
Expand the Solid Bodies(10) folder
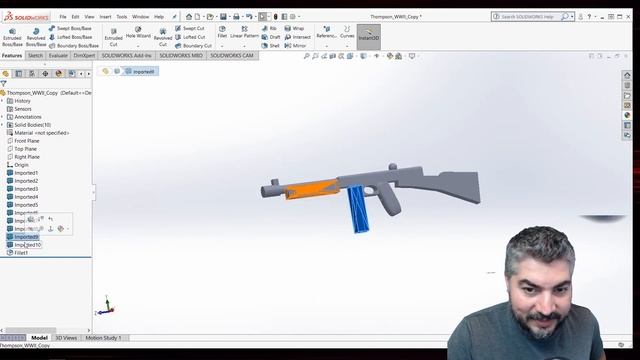tap(2, 125)
